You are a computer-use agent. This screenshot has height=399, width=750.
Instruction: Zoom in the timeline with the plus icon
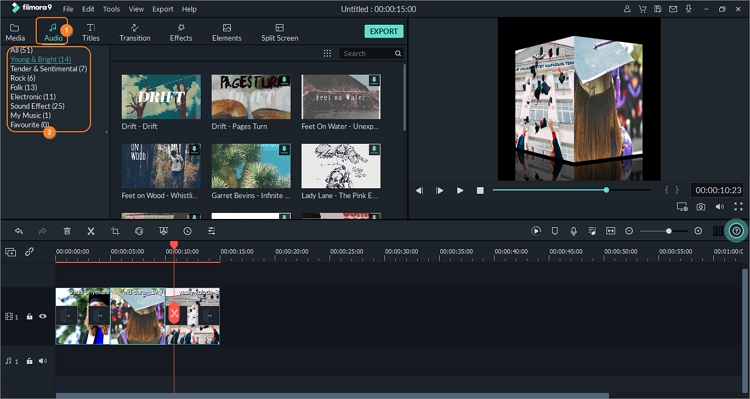(x=698, y=231)
